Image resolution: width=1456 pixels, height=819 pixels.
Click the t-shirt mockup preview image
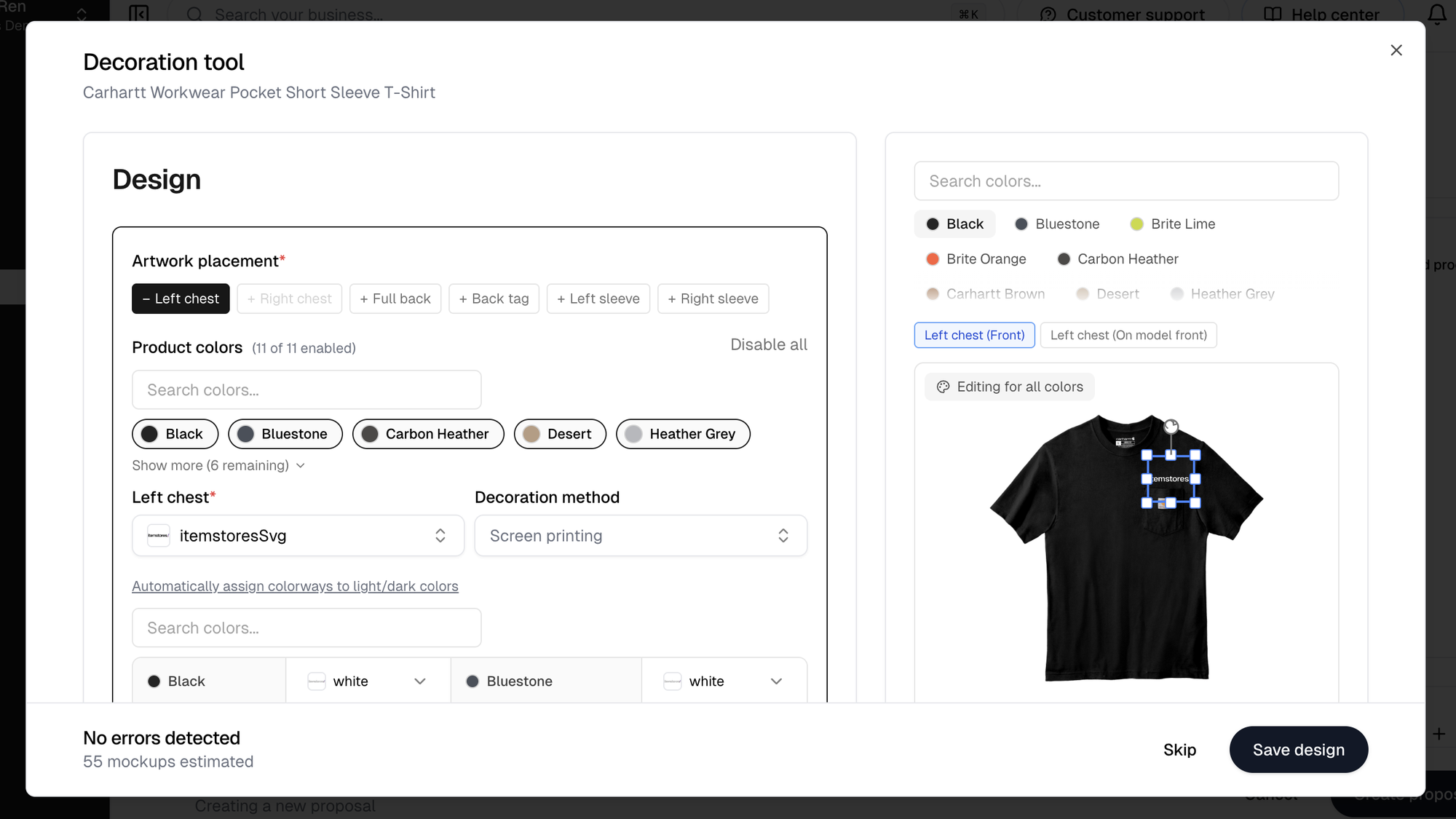tap(1126, 547)
